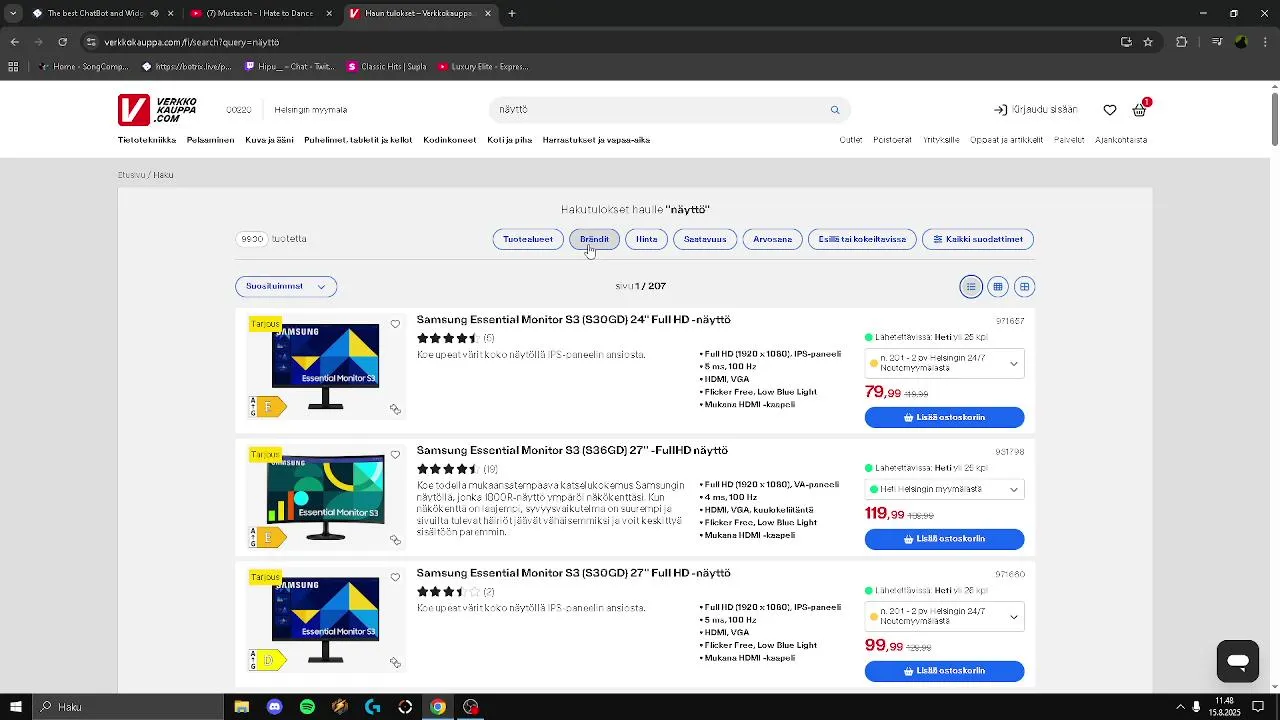
Task: Click Kirjaudu sisään login link
Action: click(x=1035, y=110)
